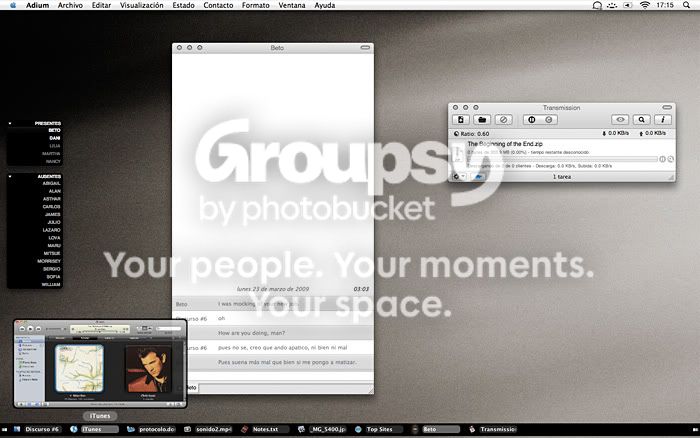Open the Contacto menu
The width and height of the screenshot is (700, 438).
click(218, 5)
